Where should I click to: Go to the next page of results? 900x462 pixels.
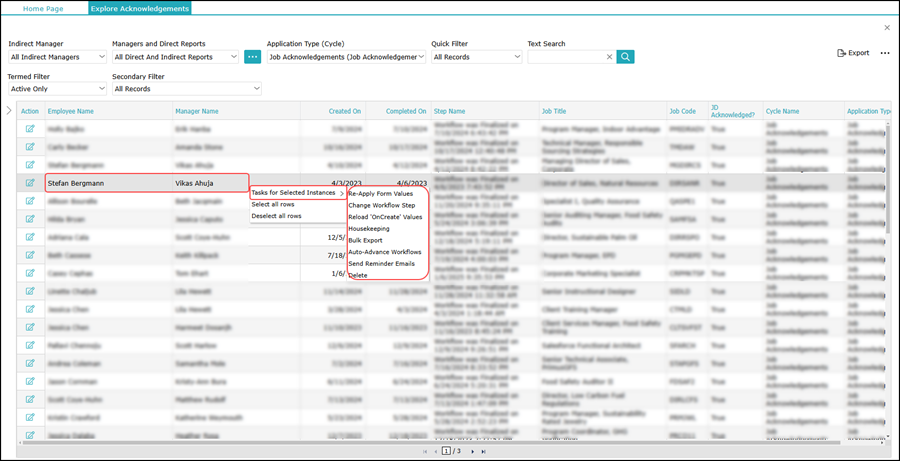tap(471, 452)
